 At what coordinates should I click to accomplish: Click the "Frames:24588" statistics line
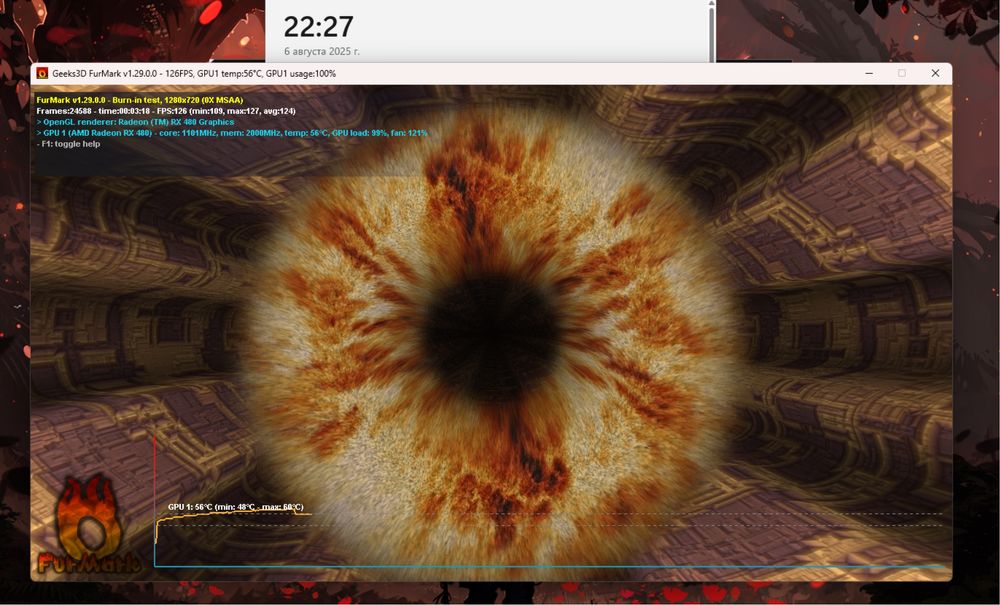pyautogui.click(x=166, y=111)
